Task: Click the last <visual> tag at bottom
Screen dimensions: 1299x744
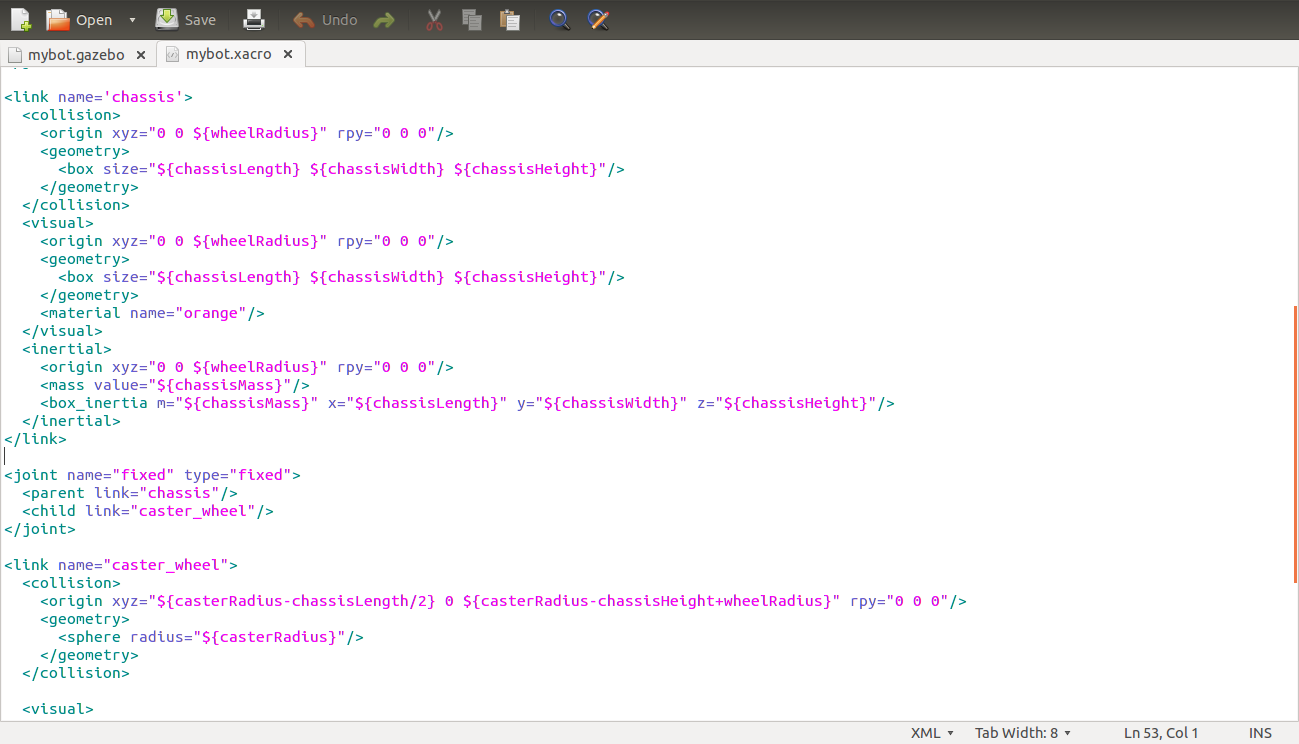Action: 58,709
